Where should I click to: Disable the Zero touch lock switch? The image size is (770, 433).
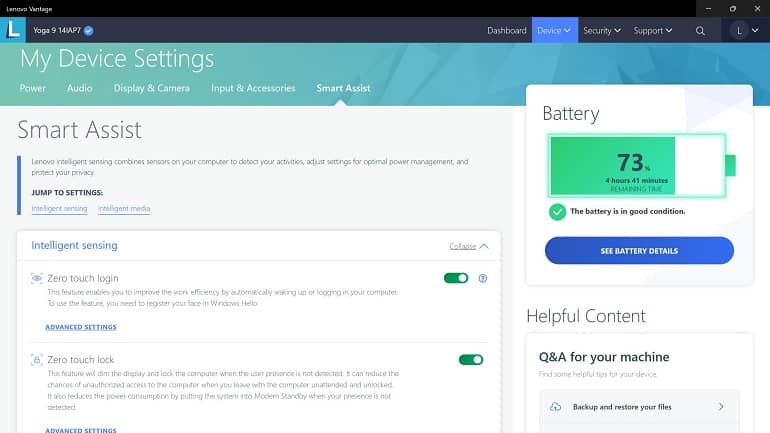471,360
